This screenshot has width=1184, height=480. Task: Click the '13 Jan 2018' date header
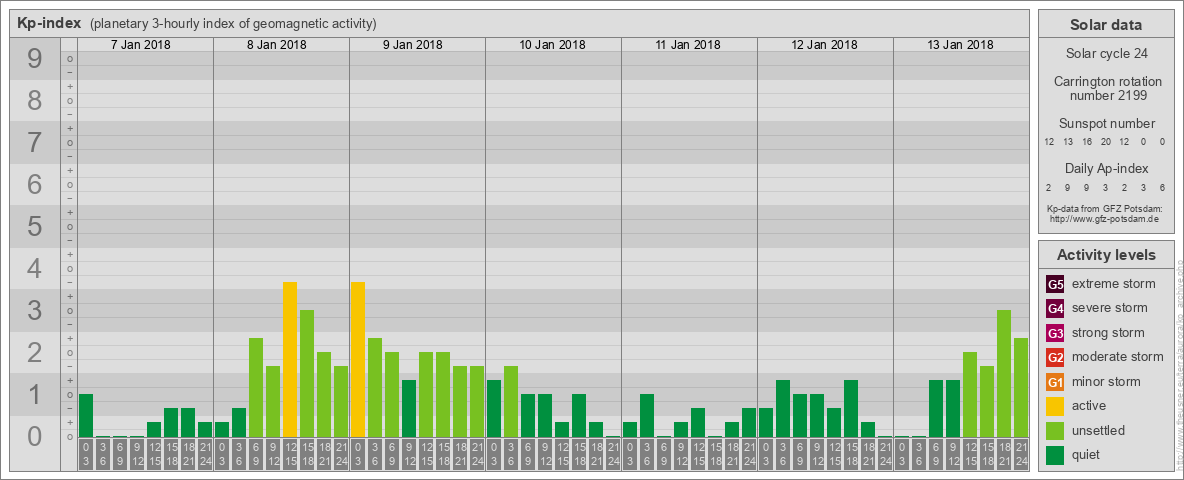coord(960,45)
